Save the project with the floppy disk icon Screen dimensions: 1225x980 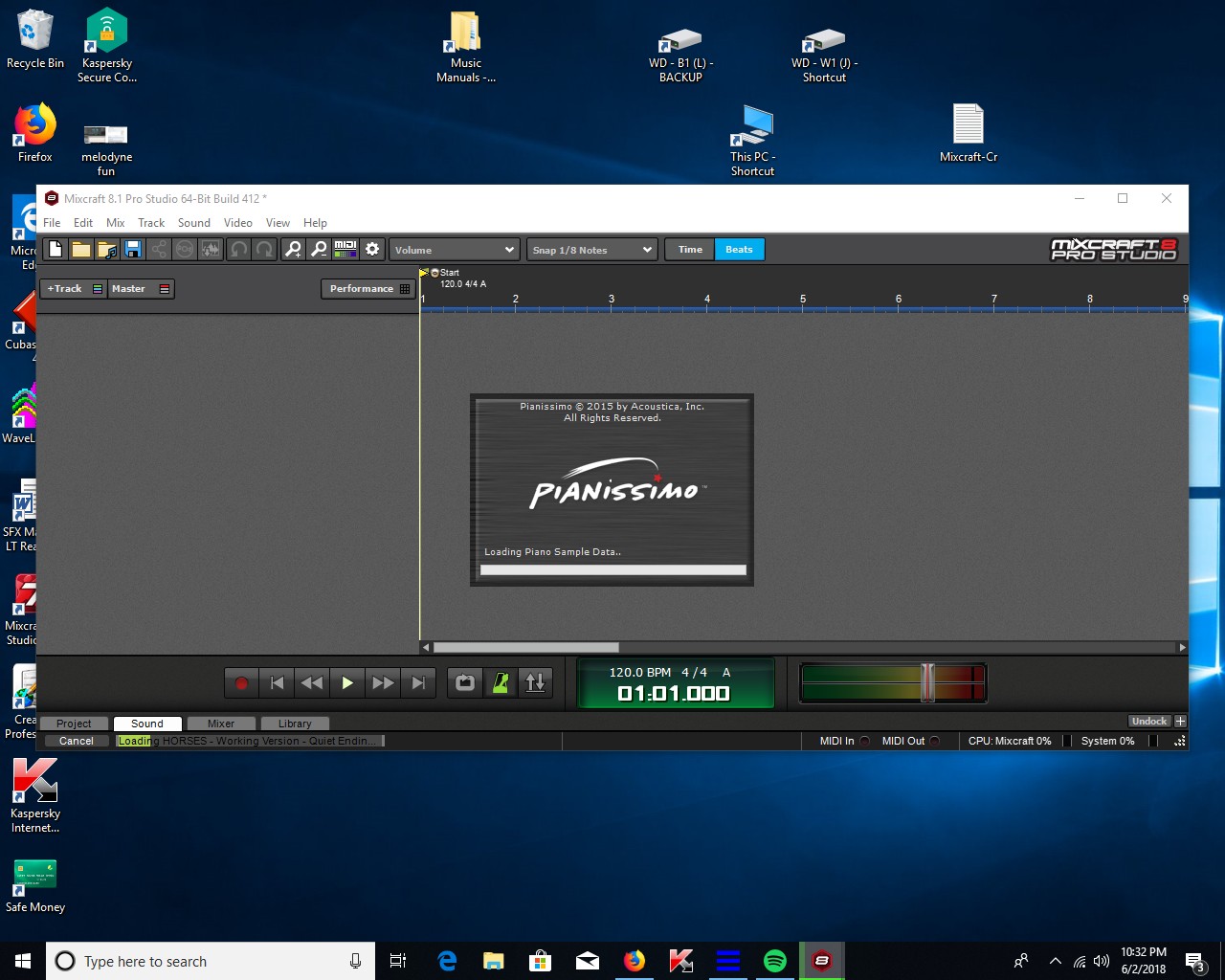pyautogui.click(x=133, y=249)
